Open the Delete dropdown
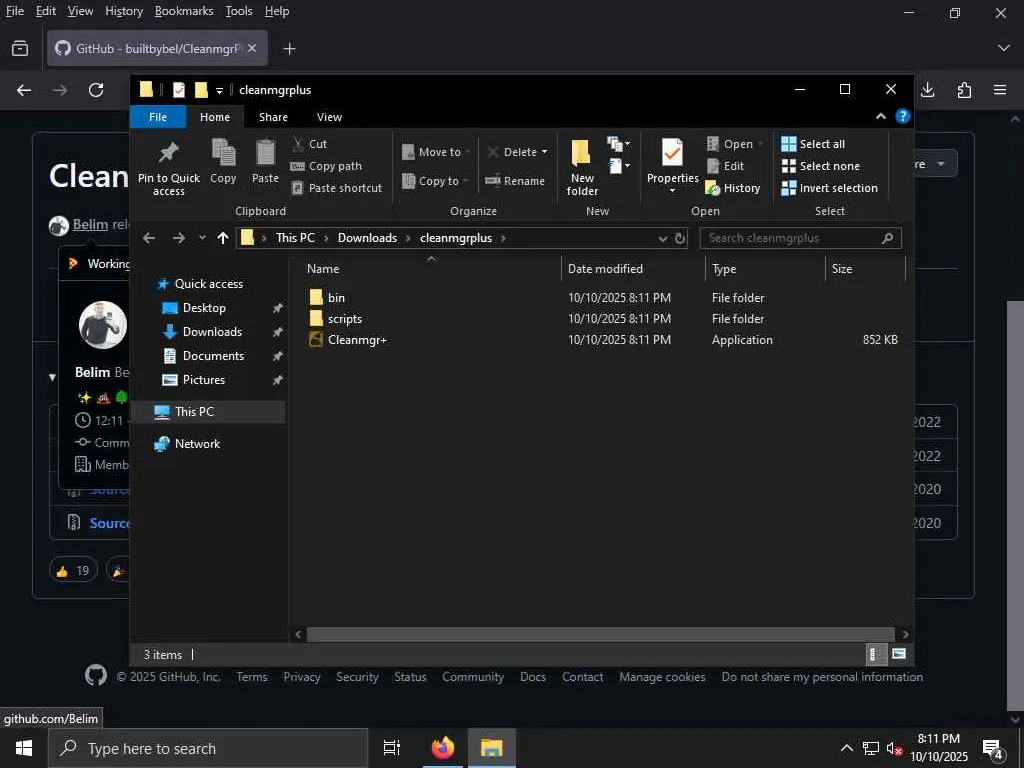 tap(517, 152)
